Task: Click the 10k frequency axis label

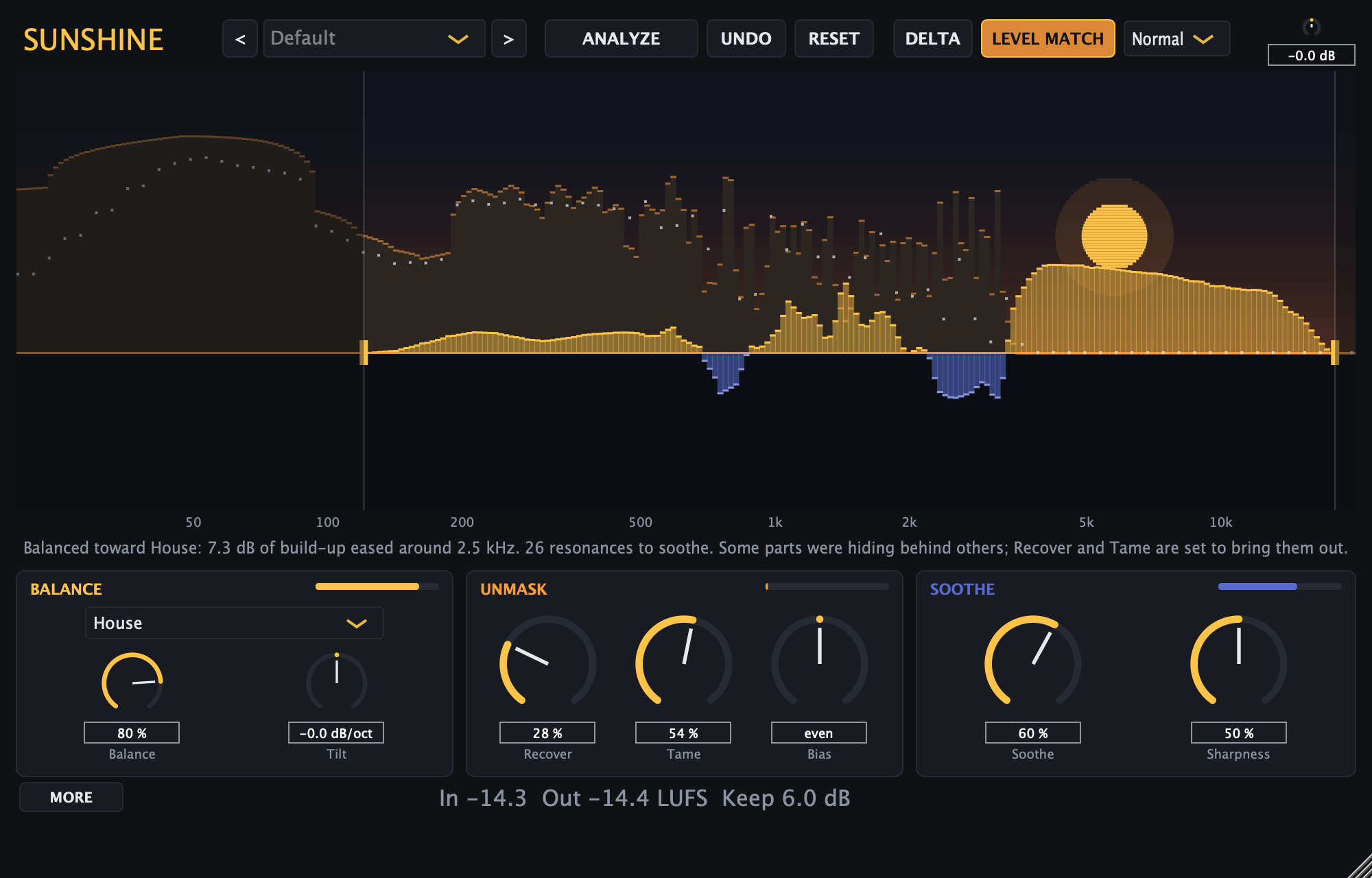Action: click(1221, 522)
